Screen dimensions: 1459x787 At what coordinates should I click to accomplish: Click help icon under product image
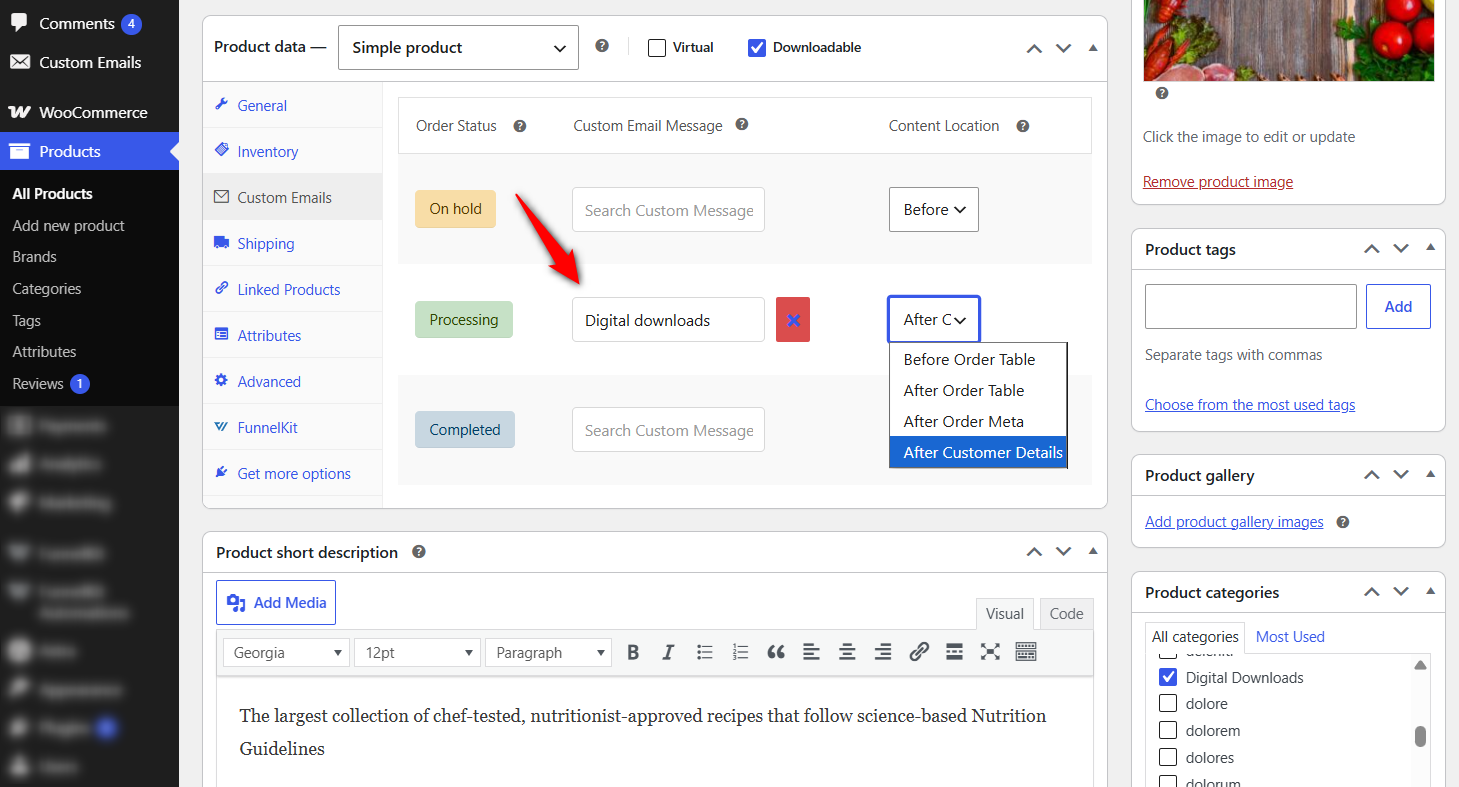(x=1162, y=93)
